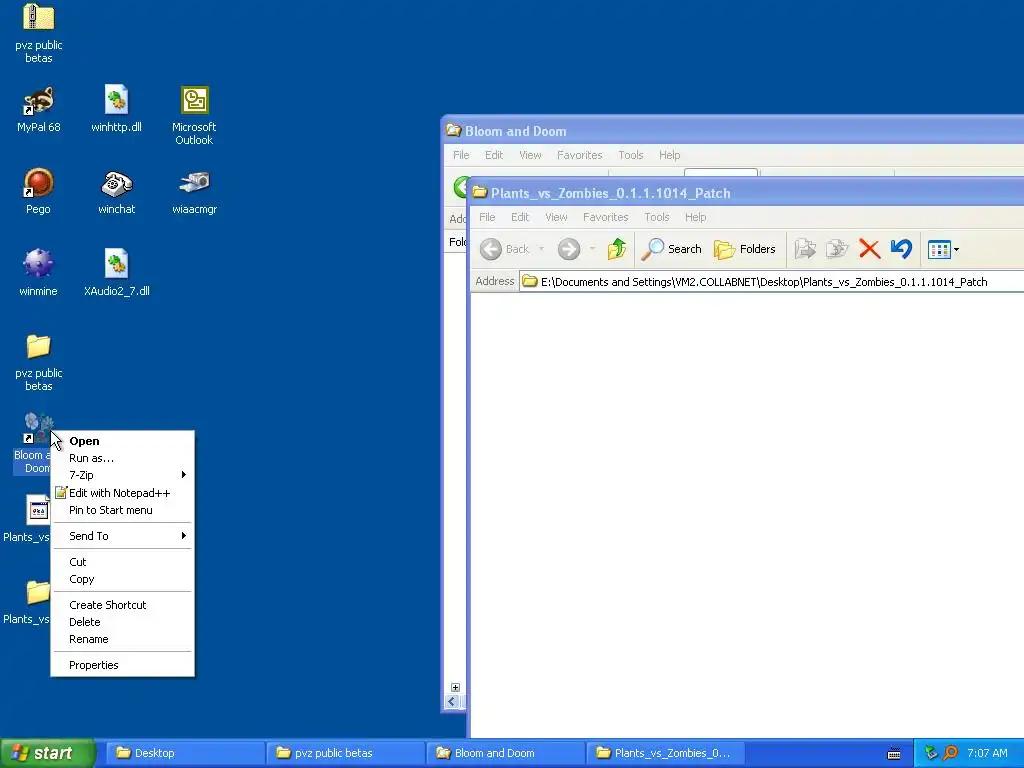Screen dimensions: 1024x768
Task: Switch to pvz public betas taskbar button
Action: pos(344,753)
